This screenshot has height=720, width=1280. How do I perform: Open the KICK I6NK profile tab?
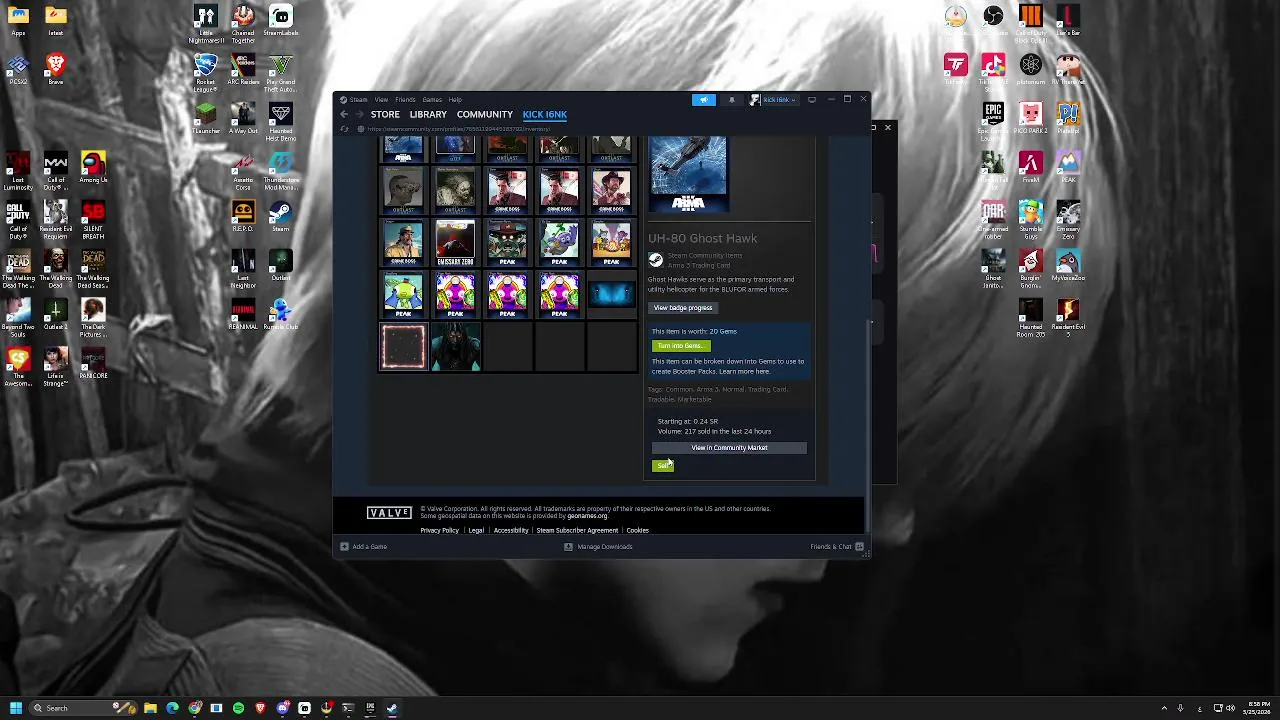[544, 115]
